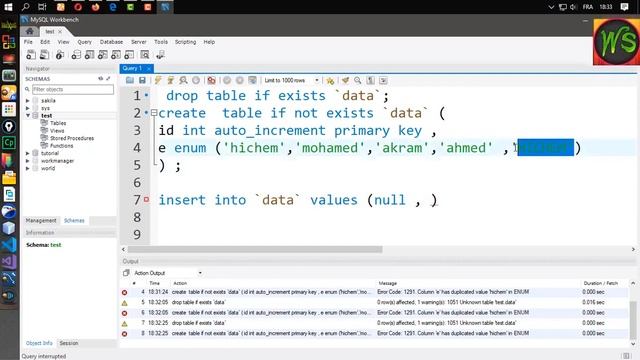The width and height of the screenshot is (640, 360).
Task: Open Windows taskbar search
Action: coord(25,7)
